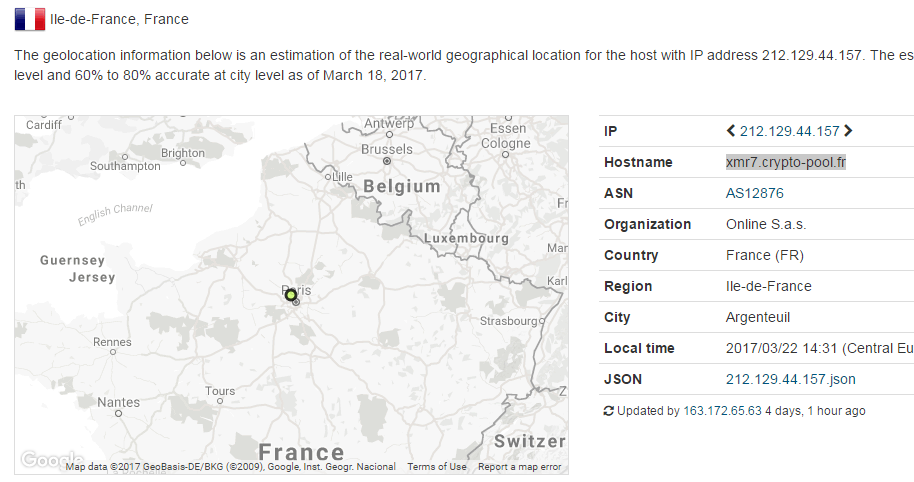Open the 212.129.44.157.json link
The height and width of the screenshot is (482, 914).
pos(790,379)
